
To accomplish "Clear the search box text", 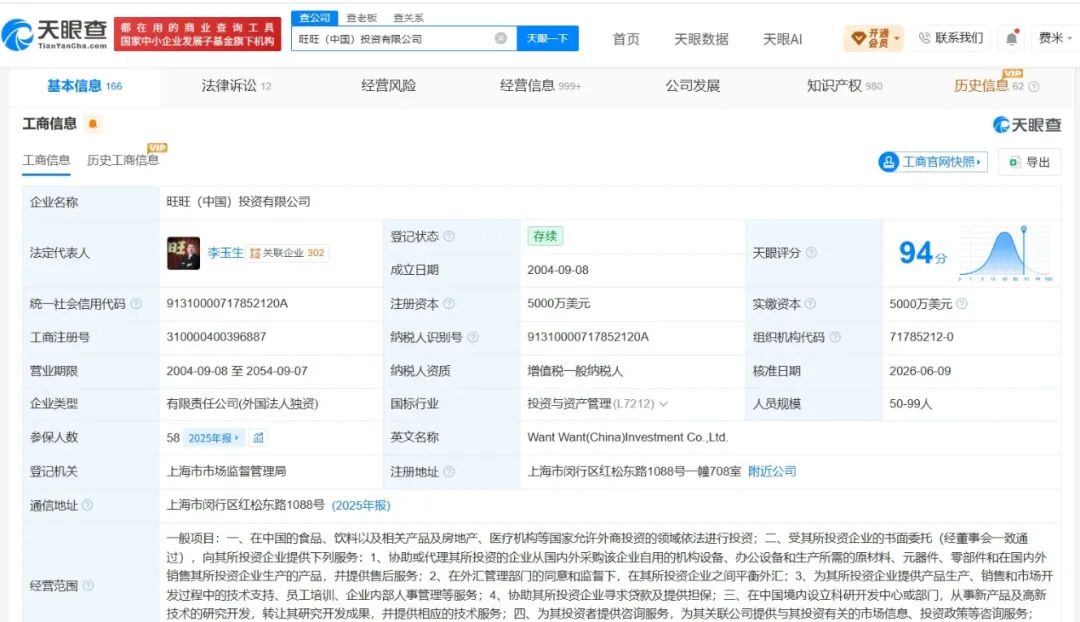I will coord(501,39).
